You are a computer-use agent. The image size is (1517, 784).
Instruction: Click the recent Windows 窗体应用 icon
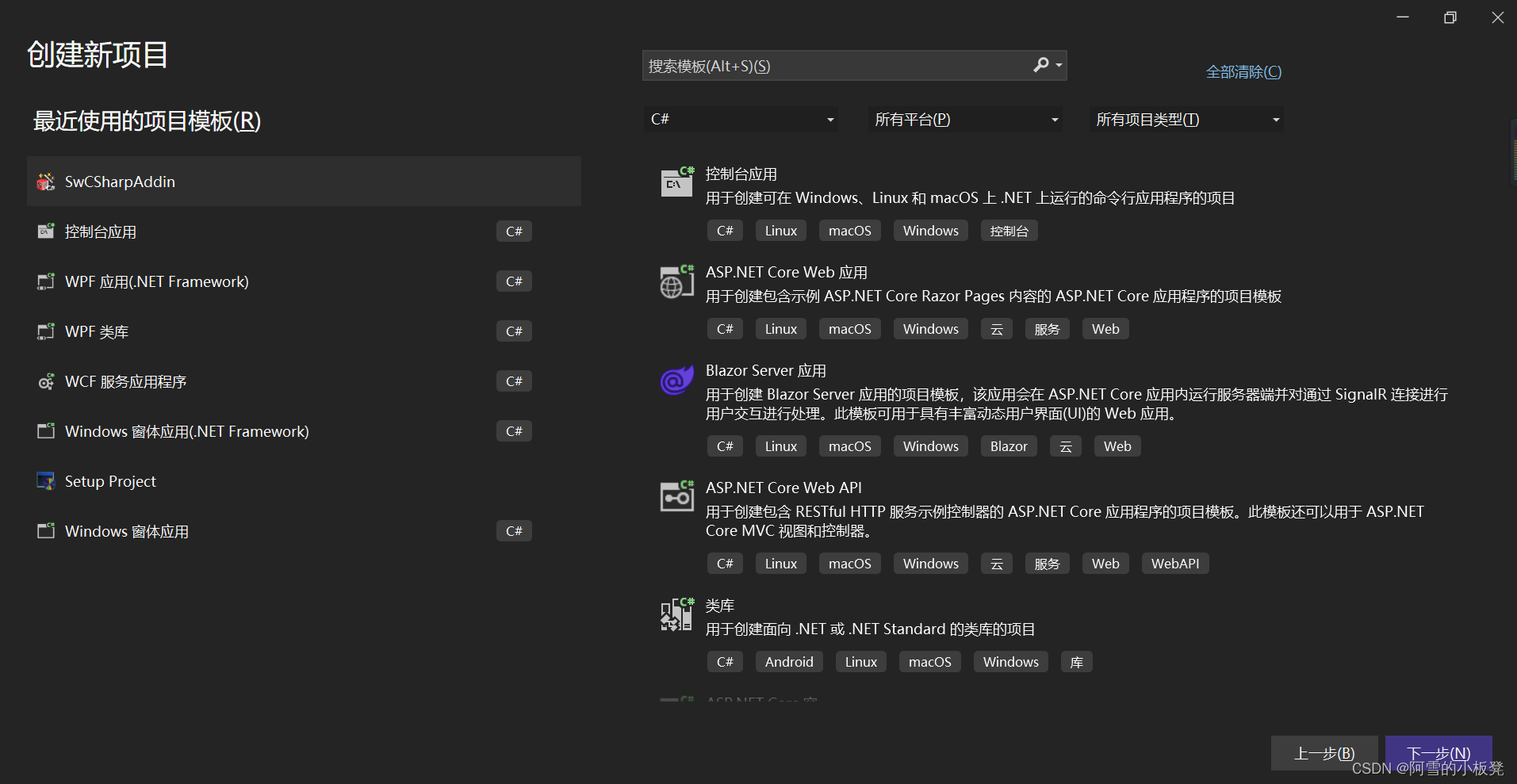tap(46, 531)
